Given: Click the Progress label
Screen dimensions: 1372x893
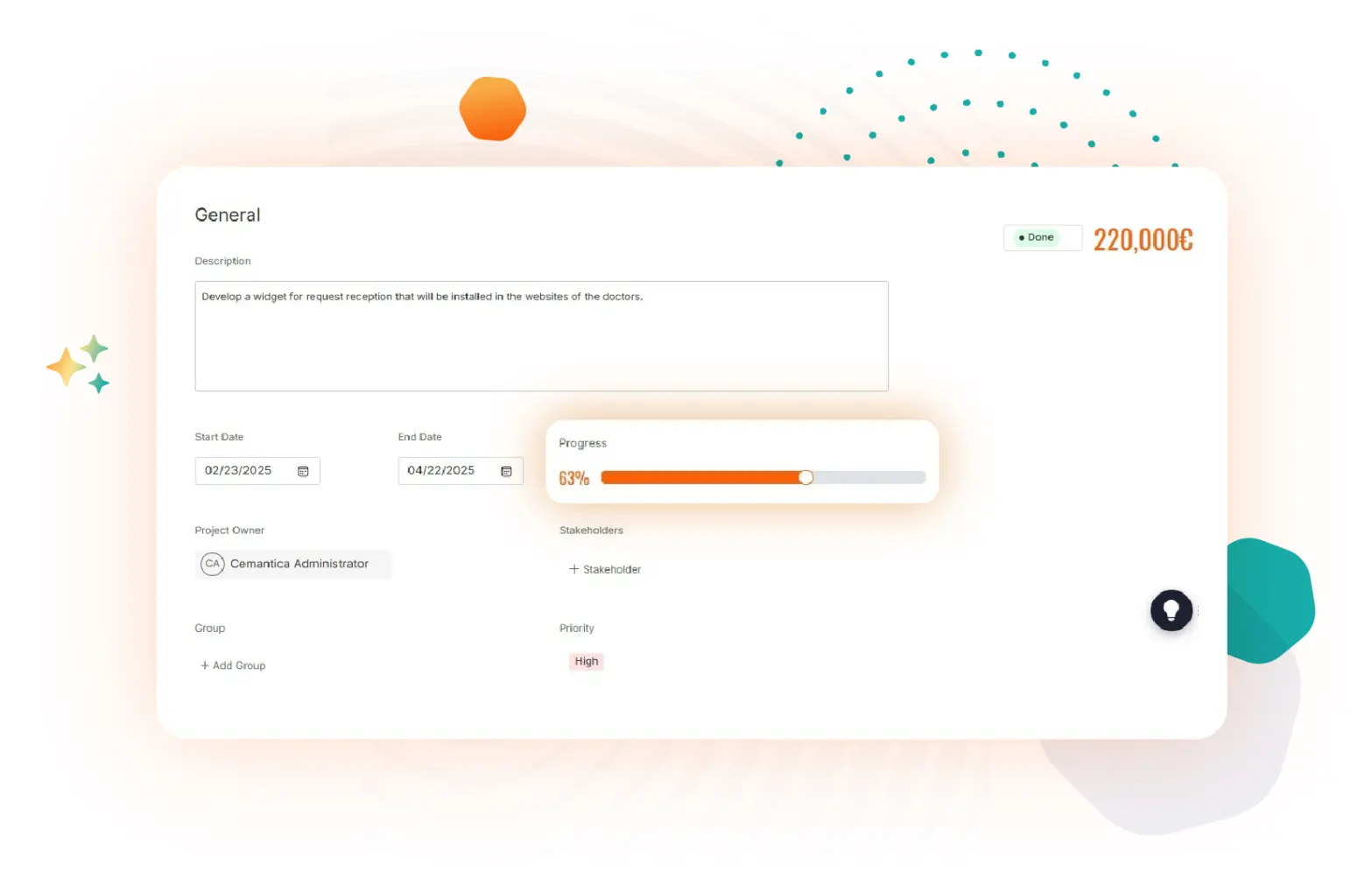Looking at the screenshot, I should tap(582, 444).
